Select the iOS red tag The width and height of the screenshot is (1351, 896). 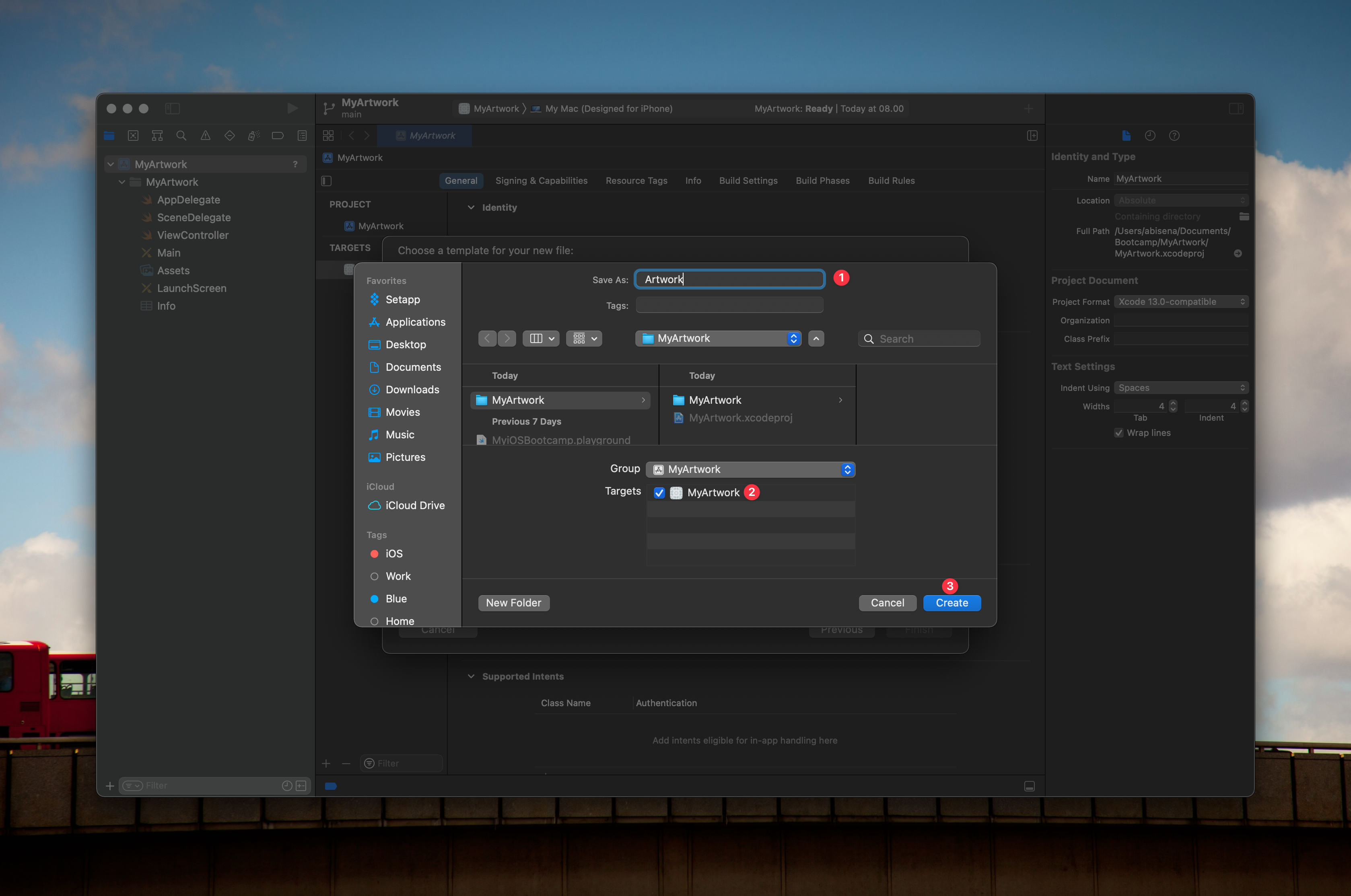click(386, 554)
